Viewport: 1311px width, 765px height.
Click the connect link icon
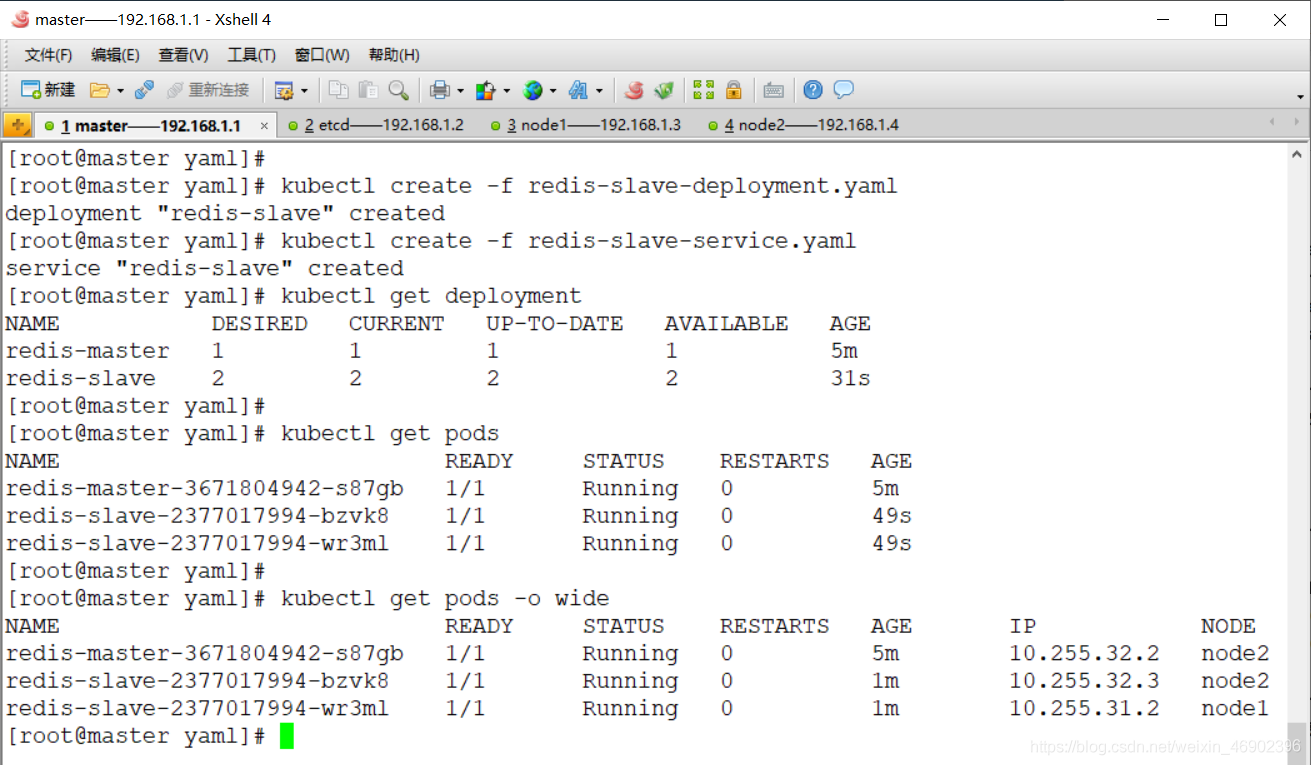click(x=144, y=90)
